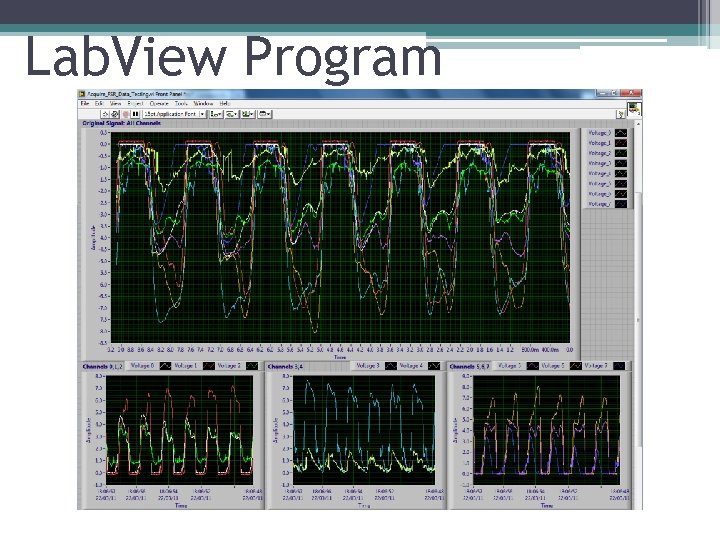This screenshot has width=720, height=540.
Task: Open the Help menu
Action: (225, 103)
